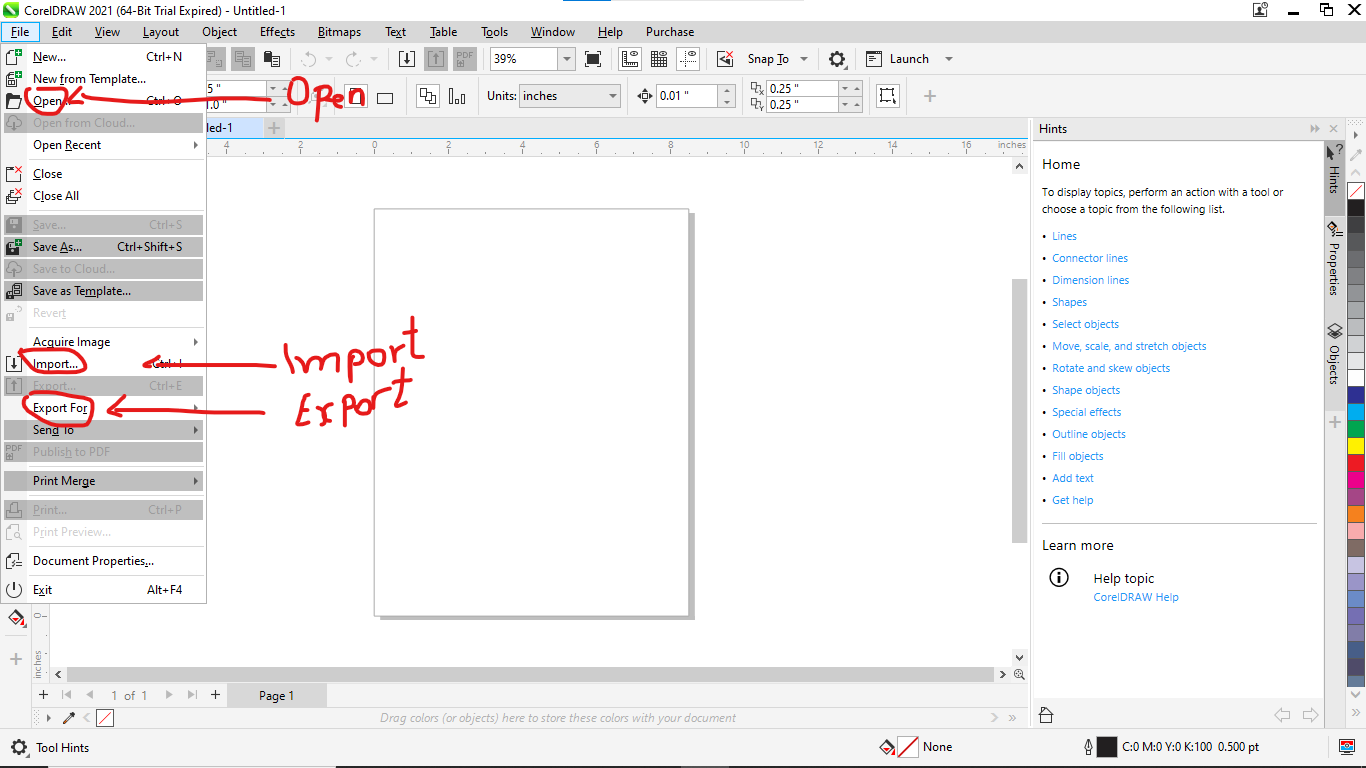Open the Special effects hint link
Image resolution: width=1366 pixels, height=768 pixels.
tap(1086, 412)
